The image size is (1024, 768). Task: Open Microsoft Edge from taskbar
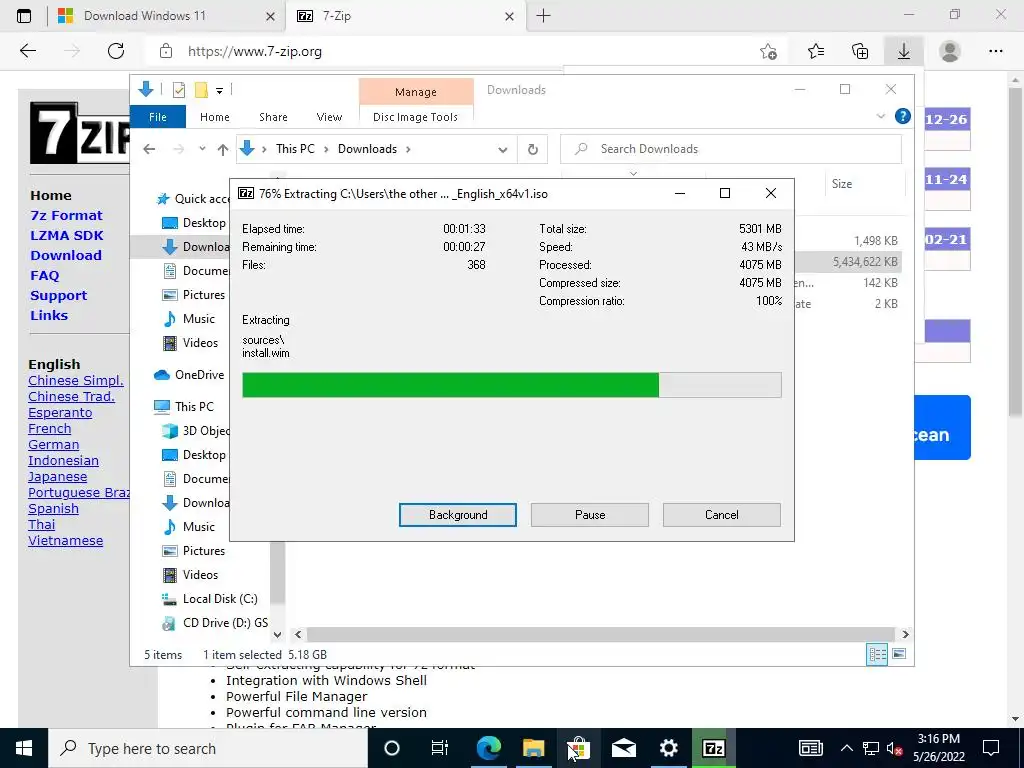click(x=488, y=748)
